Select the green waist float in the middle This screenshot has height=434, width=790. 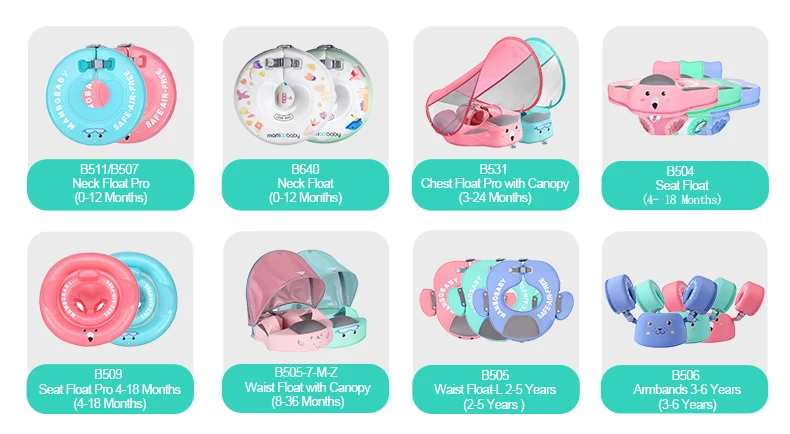coord(476,302)
